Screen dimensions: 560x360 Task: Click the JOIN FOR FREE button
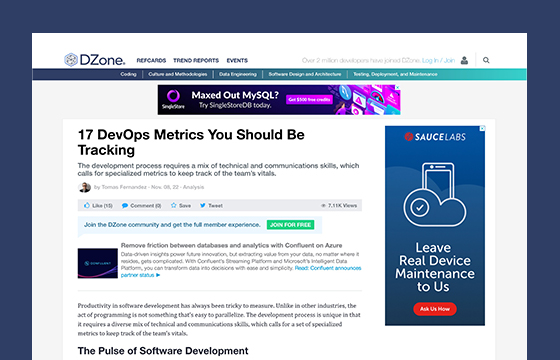coord(290,225)
